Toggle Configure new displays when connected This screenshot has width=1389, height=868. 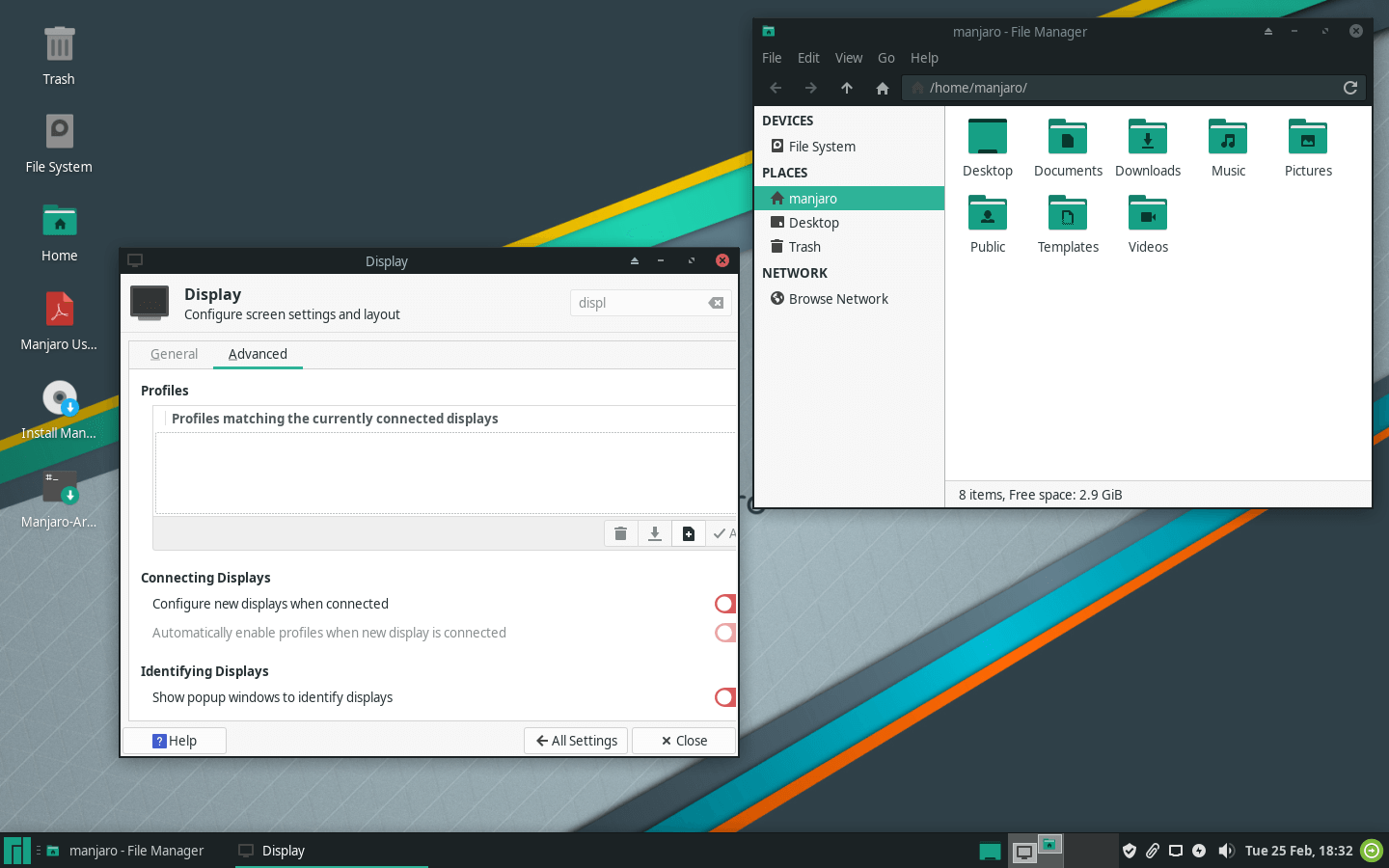(725, 604)
